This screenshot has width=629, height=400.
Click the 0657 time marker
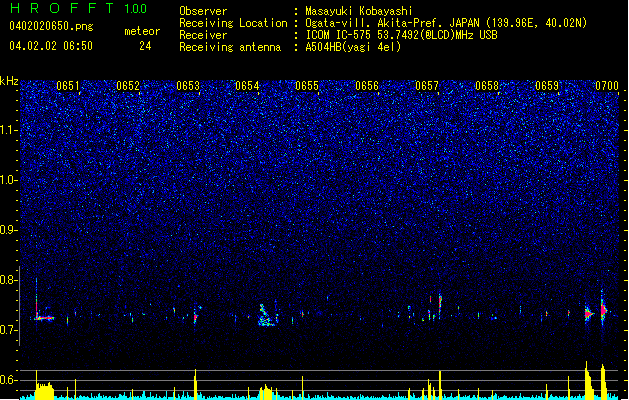[427, 86]
